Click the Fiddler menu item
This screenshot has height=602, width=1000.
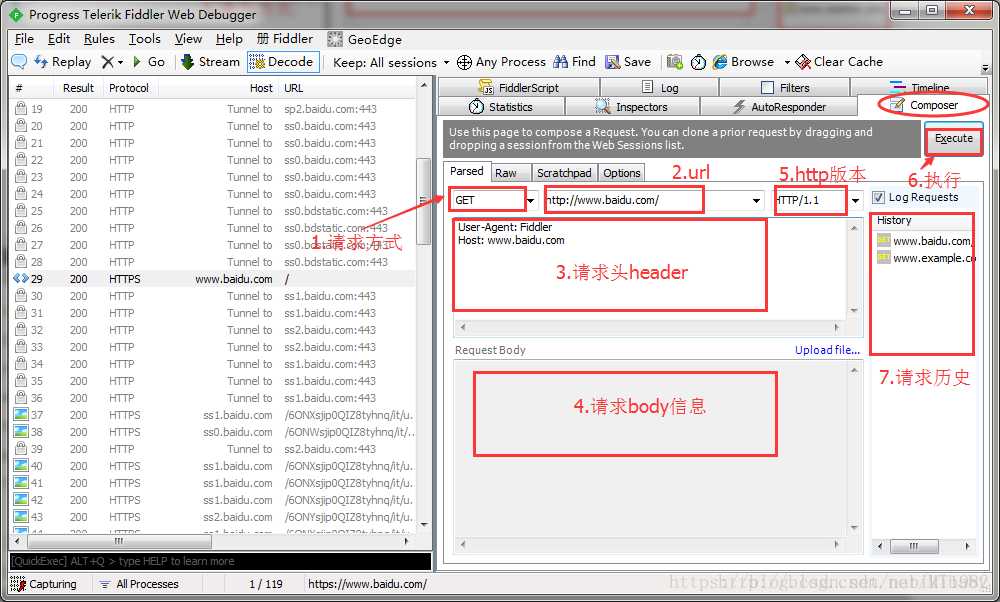[285, 39]
